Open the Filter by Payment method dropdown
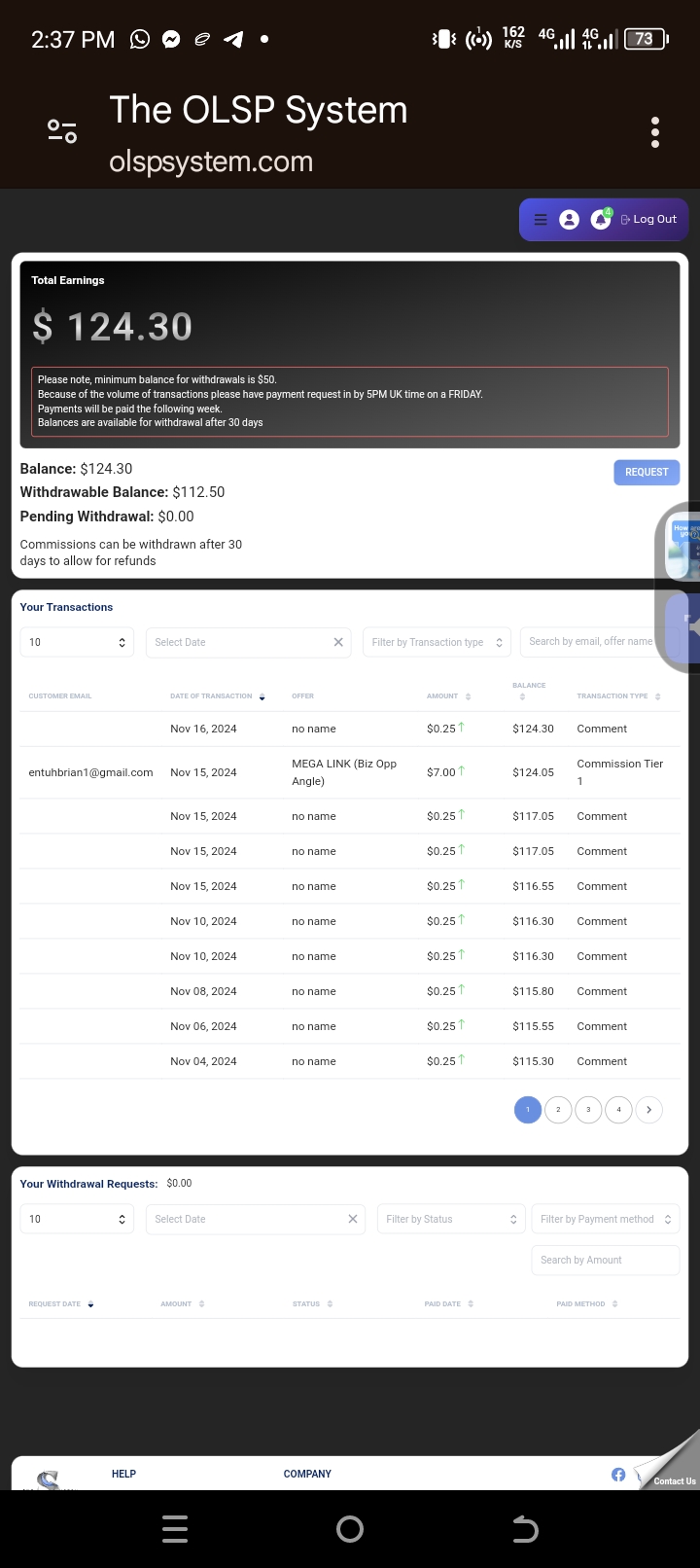The image size is (700, 1568). pyautogui.click(x=605, y=1219)
